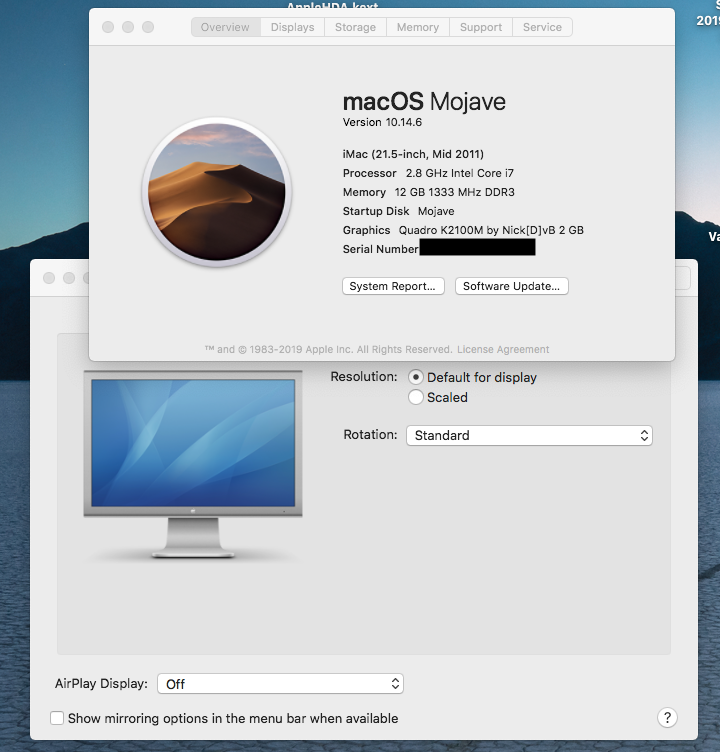Click the 2.8 GHz Intel Core i7 text
This screenshot has height=752, width=720.
(460, 173)
